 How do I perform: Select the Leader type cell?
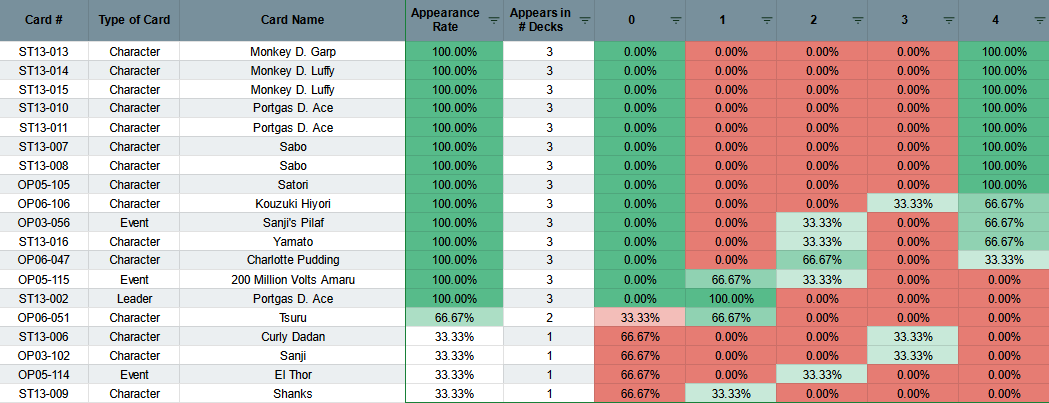pos(134,299)
